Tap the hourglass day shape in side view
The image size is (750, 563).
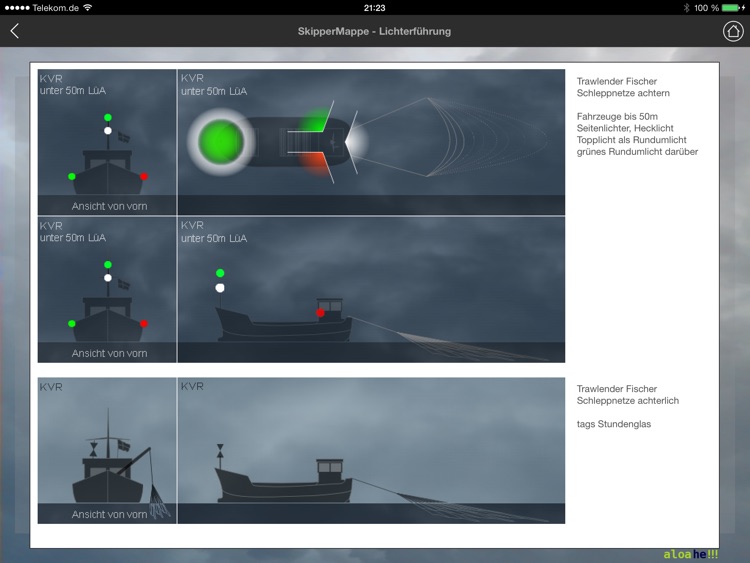tap(220, 450)
